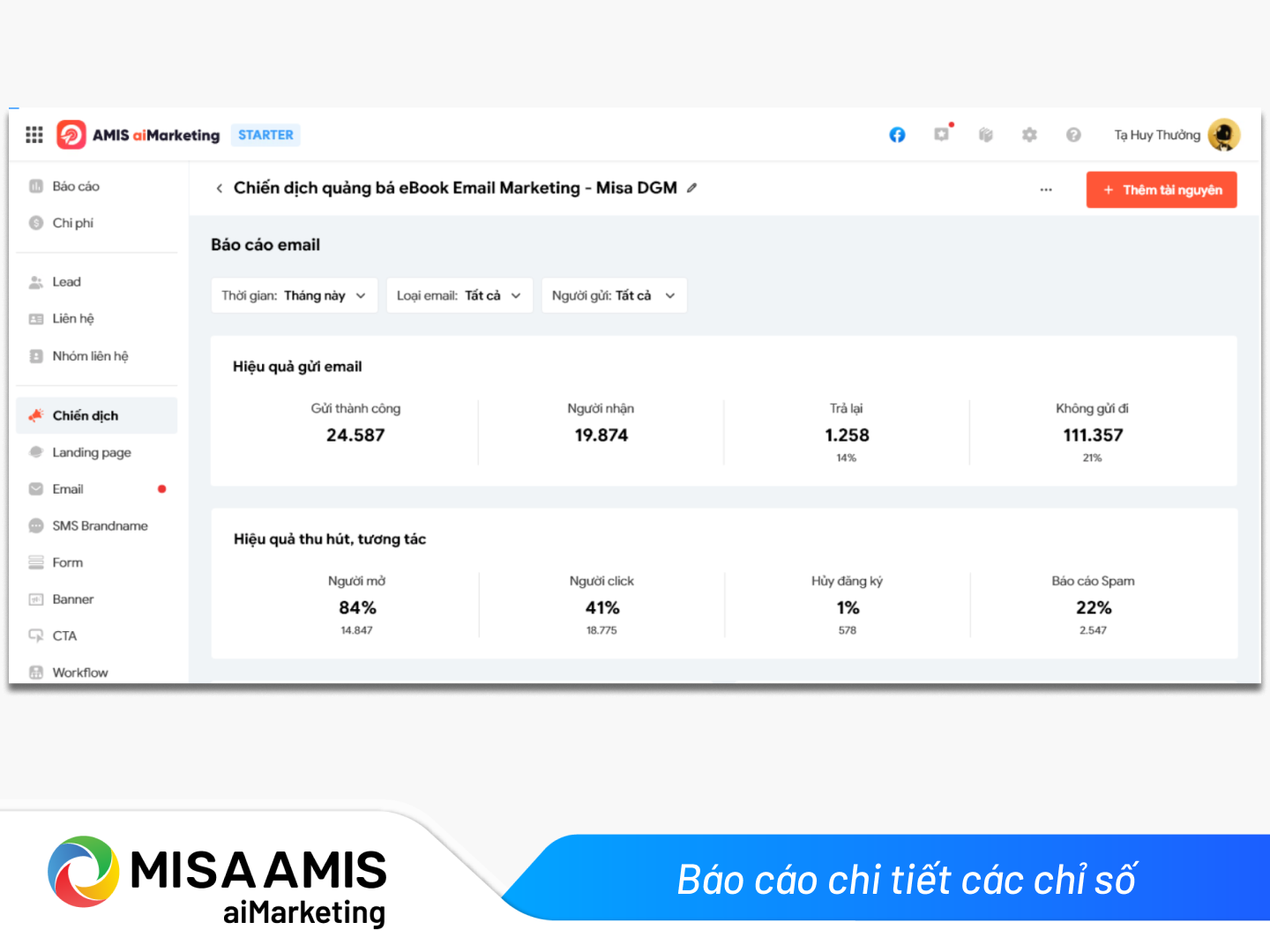Viewport: 1270px width, 952px height.
Task: Expand the Thời gian filter dropdown
Action: pyautogui.click(x=294, y=295)
